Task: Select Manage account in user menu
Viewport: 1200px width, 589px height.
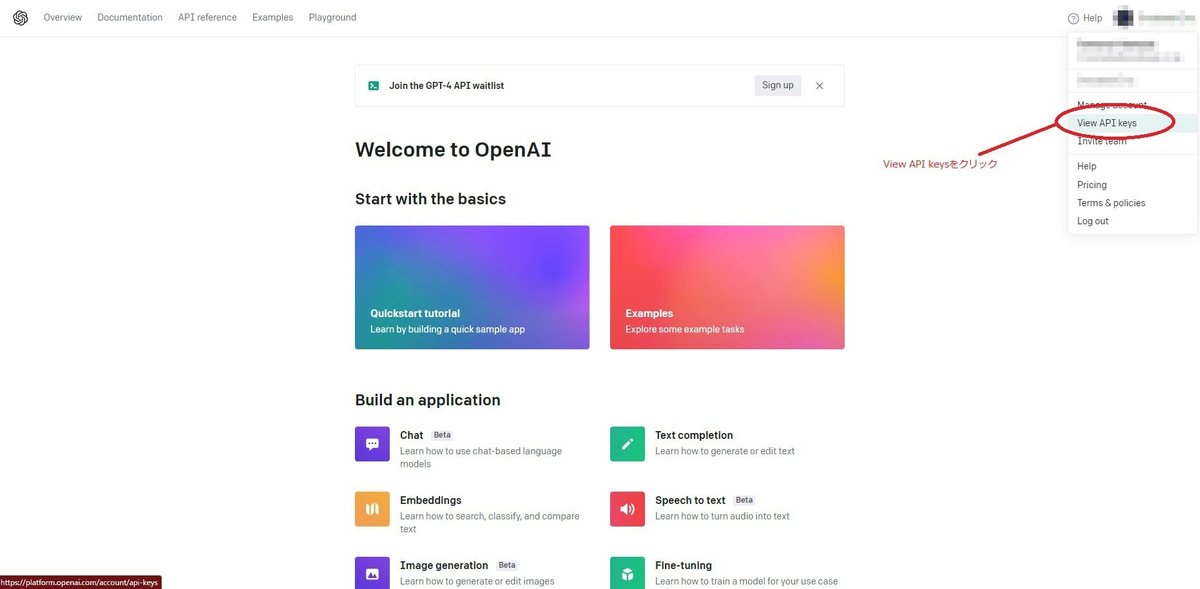Action: tap(1132, 105)
